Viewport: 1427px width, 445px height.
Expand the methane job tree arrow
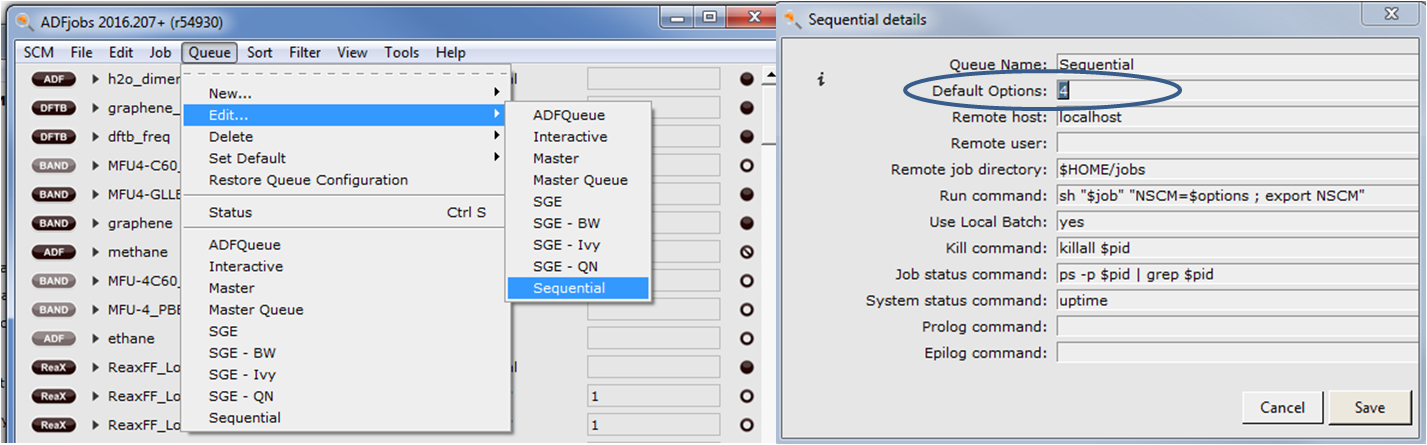coord(96,252)
